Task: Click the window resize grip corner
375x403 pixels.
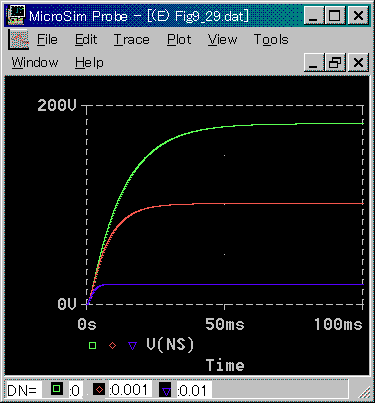Action: click(x=364, y=392)
